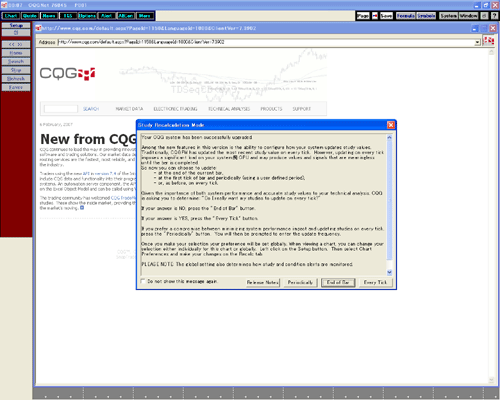This screenshot has width=500, height=400.
Task: Minimize the browser child window
Action: tap(475, 29)
